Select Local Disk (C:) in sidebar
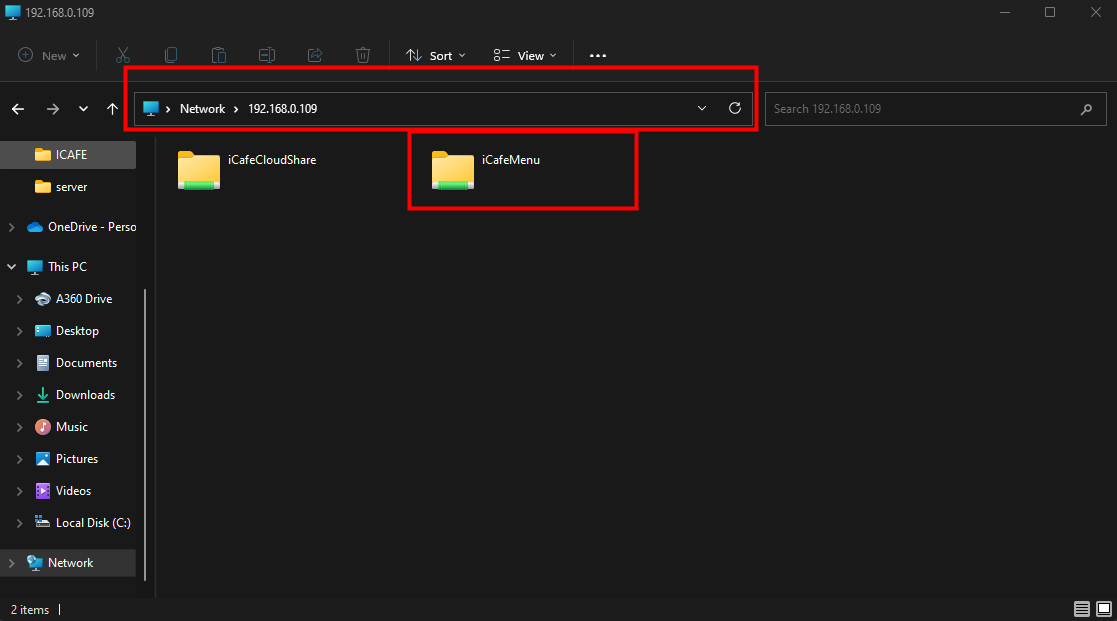Screen dimensions: 1117x621 [92, 523]
